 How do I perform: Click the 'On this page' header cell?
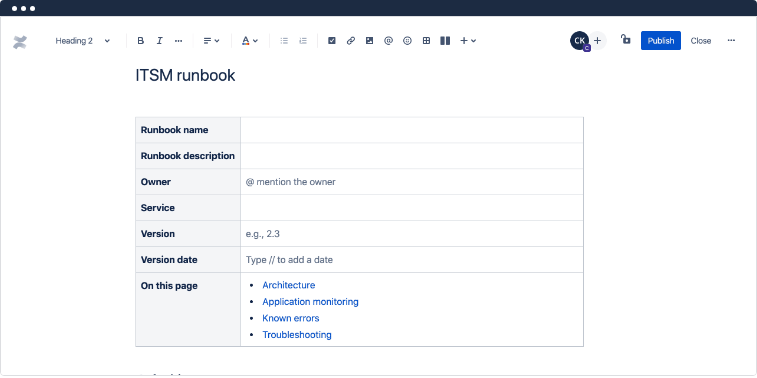tap(188, 309)
